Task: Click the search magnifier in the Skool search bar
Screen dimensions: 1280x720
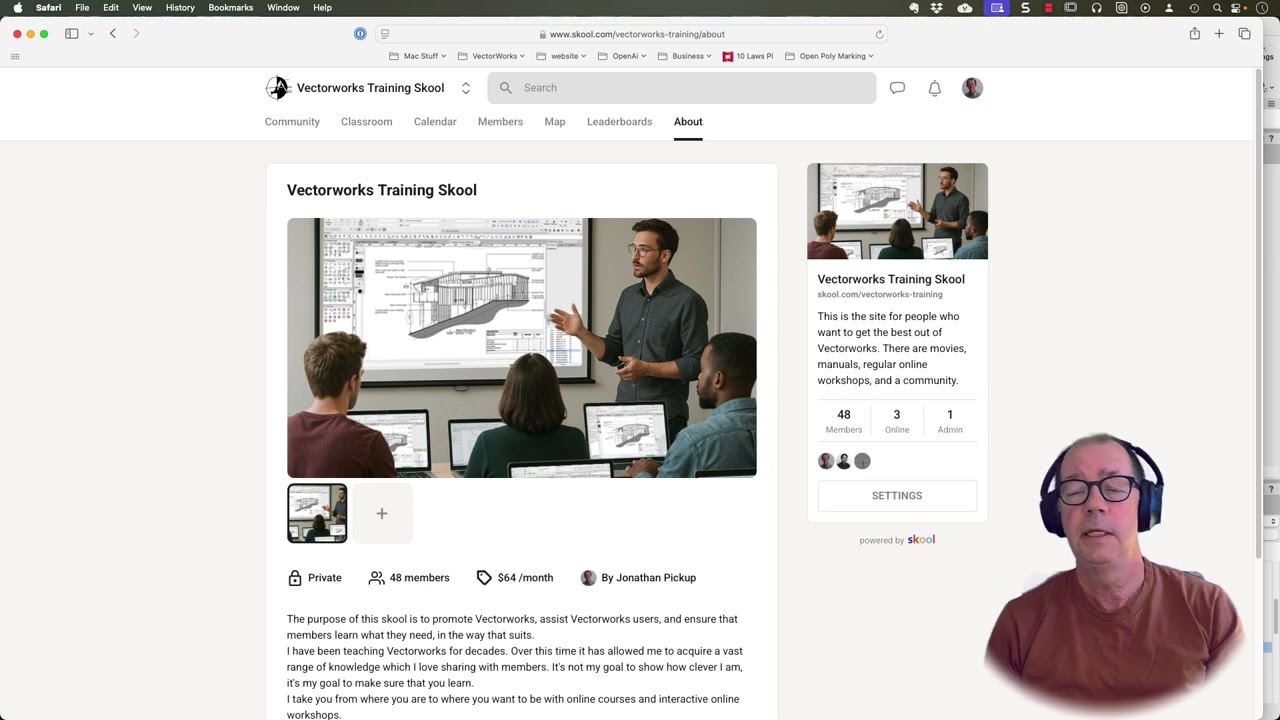Action: (506, 88)
